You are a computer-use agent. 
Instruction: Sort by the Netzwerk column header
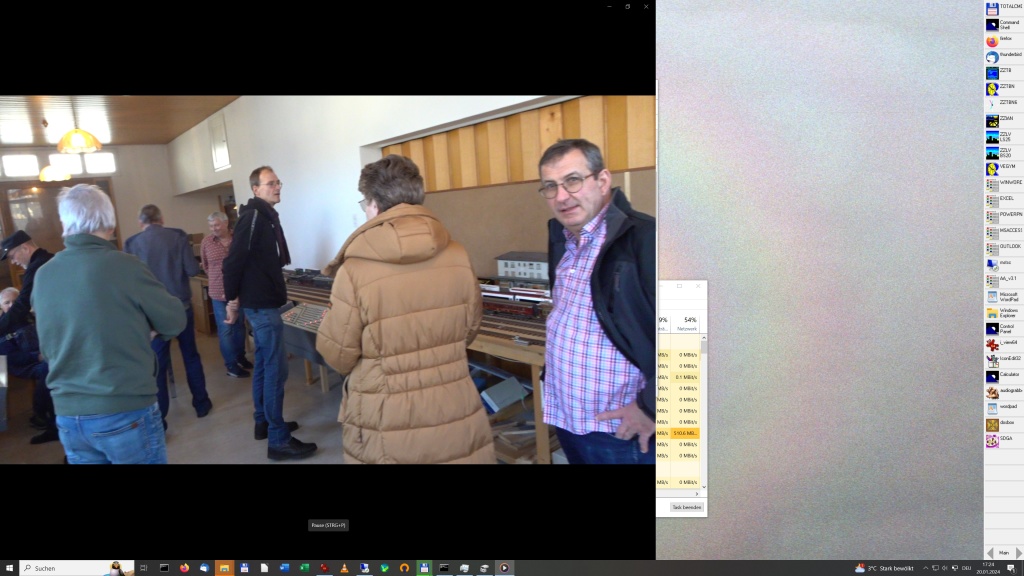[x=689, y=323]
